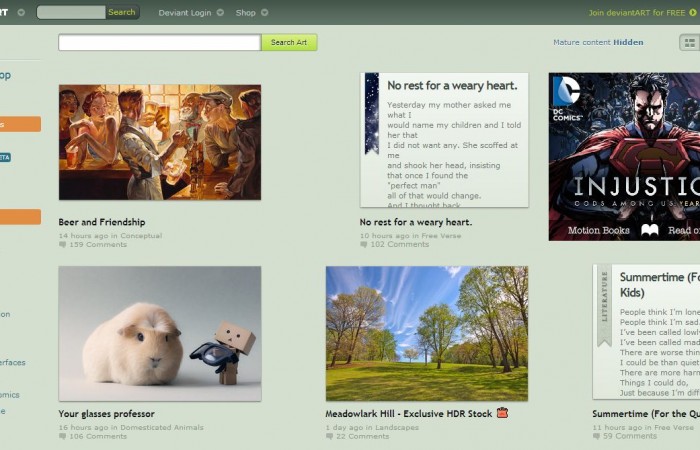700x450 pixels.
Task: Click comment bubble icon under Meadowlark Hill
Action: [x=330, y=436]
